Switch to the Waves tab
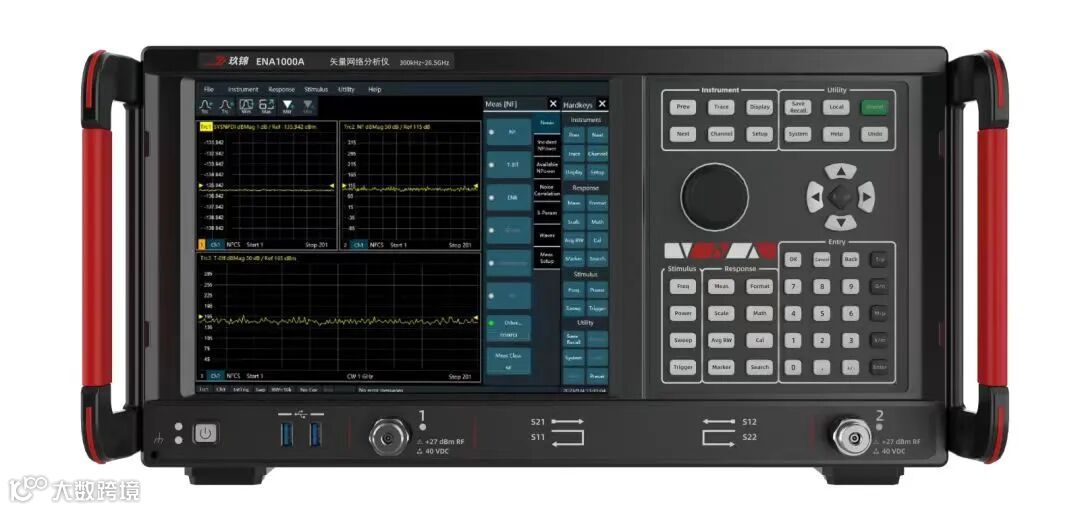The width and height of the screenshot is (1080, 510). [547, 235]
